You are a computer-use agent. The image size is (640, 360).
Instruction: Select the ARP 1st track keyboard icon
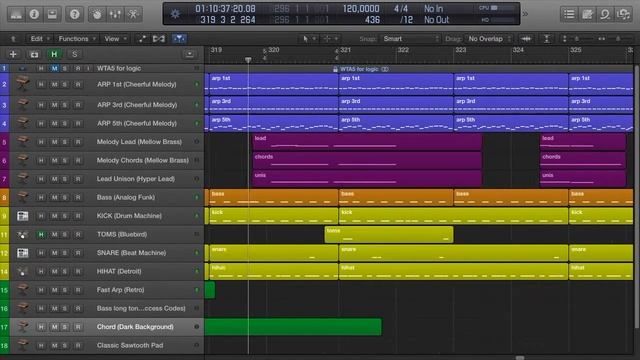22,84
